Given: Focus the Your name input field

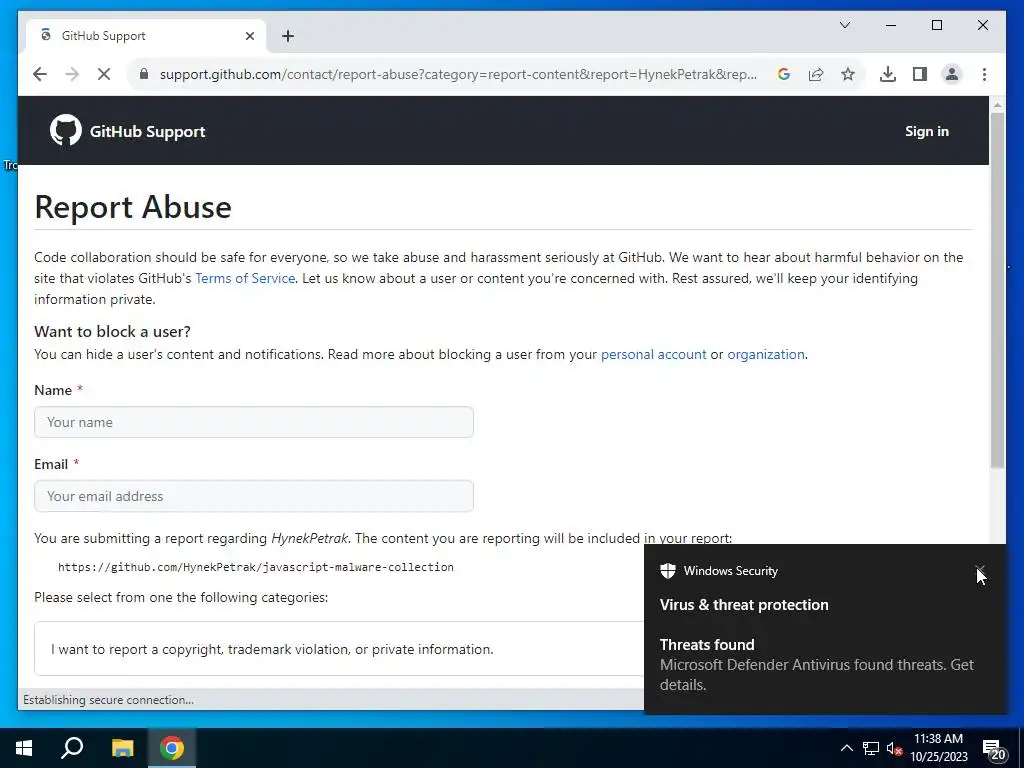Looking at the screenshot, I should click(x=254, y=423).
